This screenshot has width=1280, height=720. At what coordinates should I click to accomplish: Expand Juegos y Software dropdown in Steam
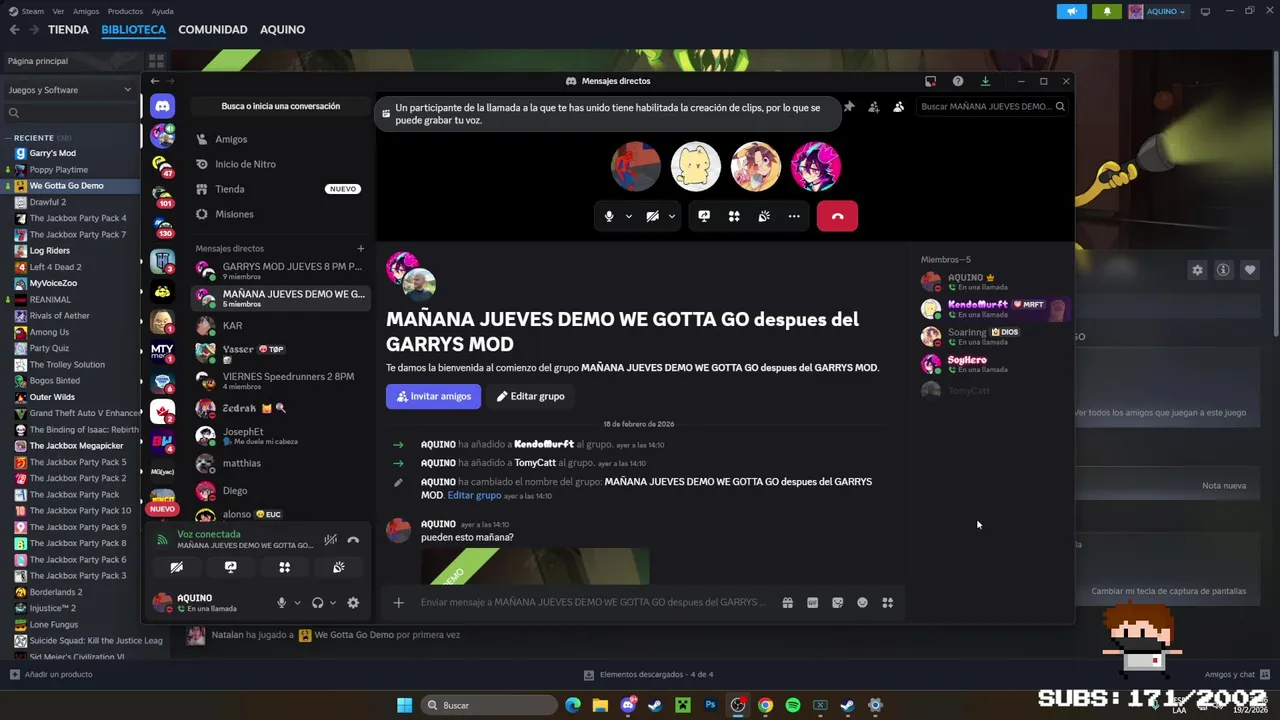(70, 90)
